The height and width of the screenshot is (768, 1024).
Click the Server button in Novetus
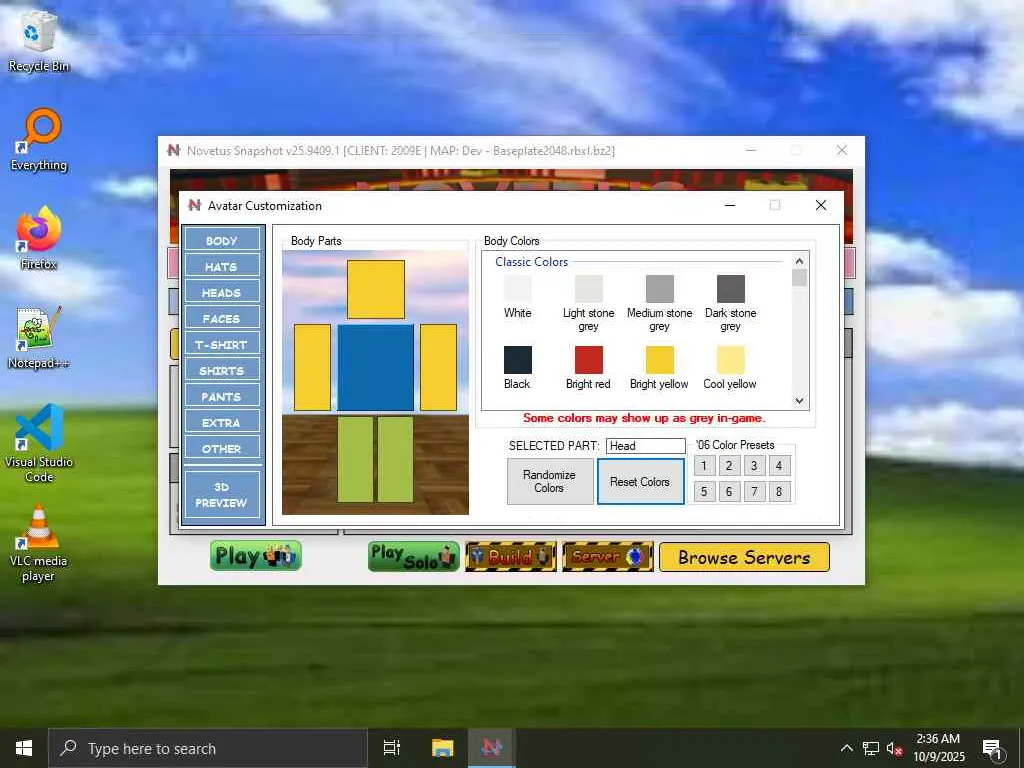click(607, 556)
